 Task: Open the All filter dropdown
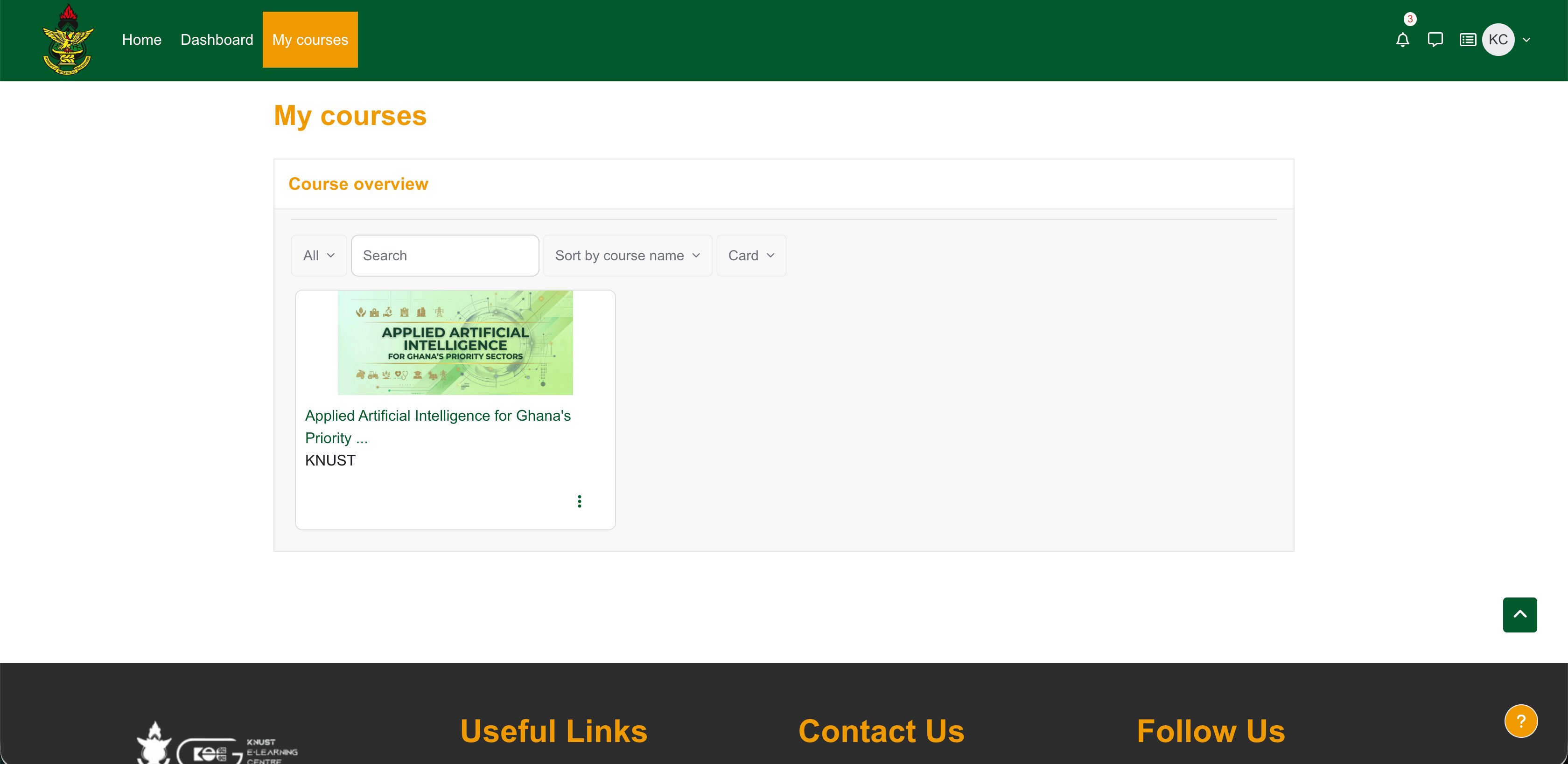319,256
